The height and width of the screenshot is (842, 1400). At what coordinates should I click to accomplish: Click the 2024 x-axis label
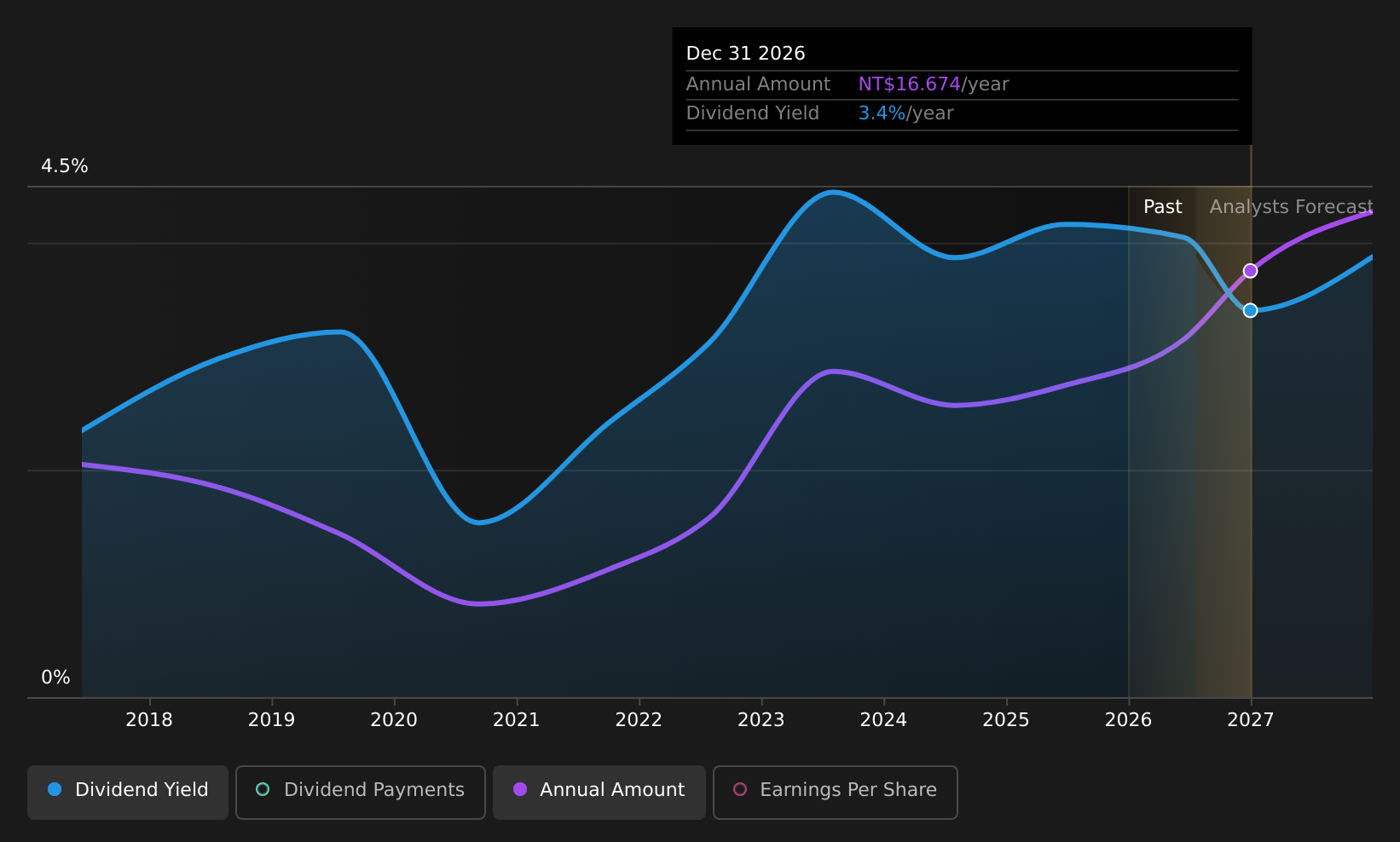click(883, 720)
